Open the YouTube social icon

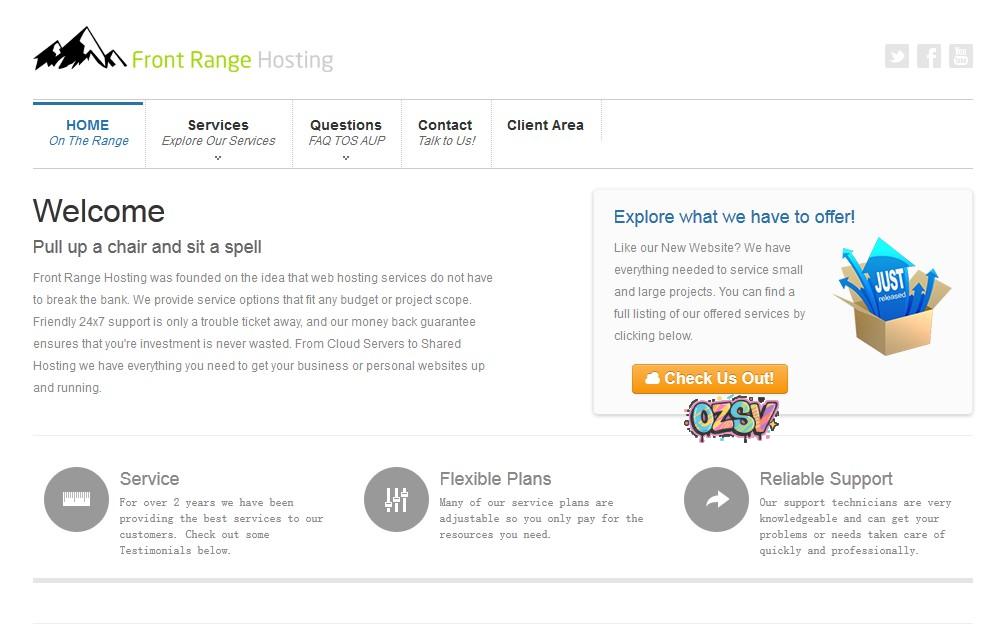(x=961, y=56)
